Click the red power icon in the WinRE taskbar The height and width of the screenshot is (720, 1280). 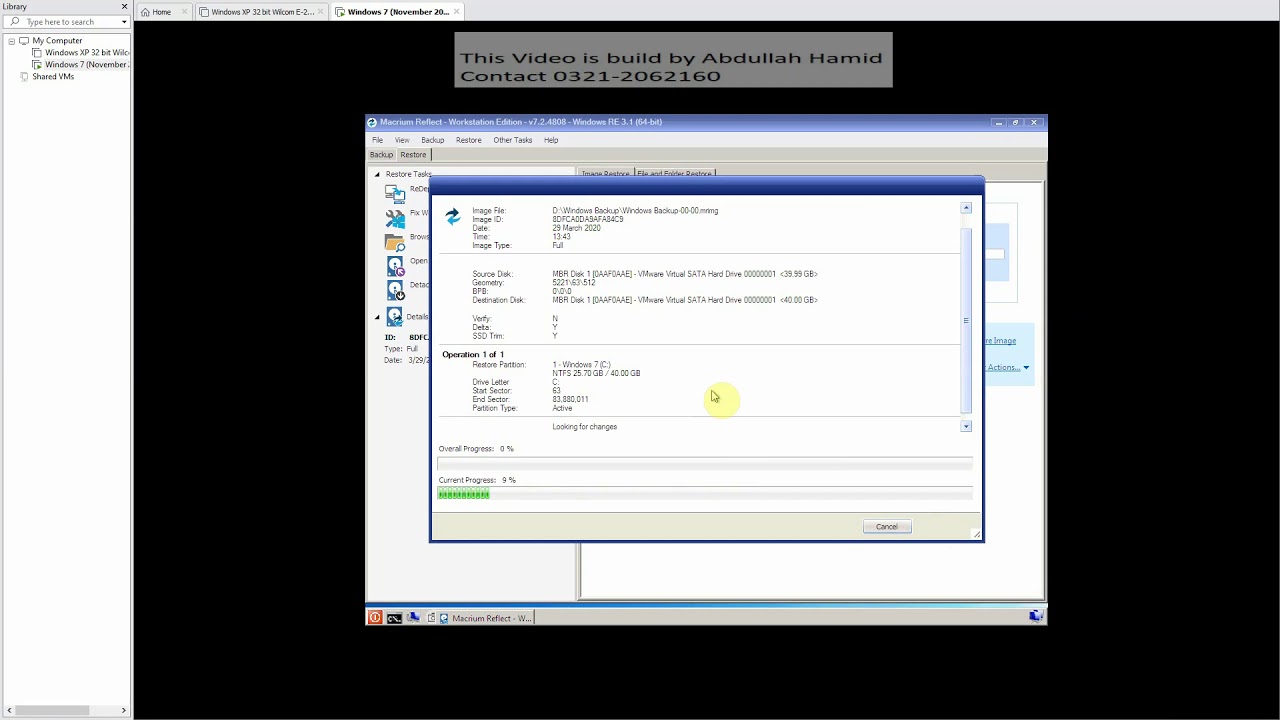[x=375, y=618]
